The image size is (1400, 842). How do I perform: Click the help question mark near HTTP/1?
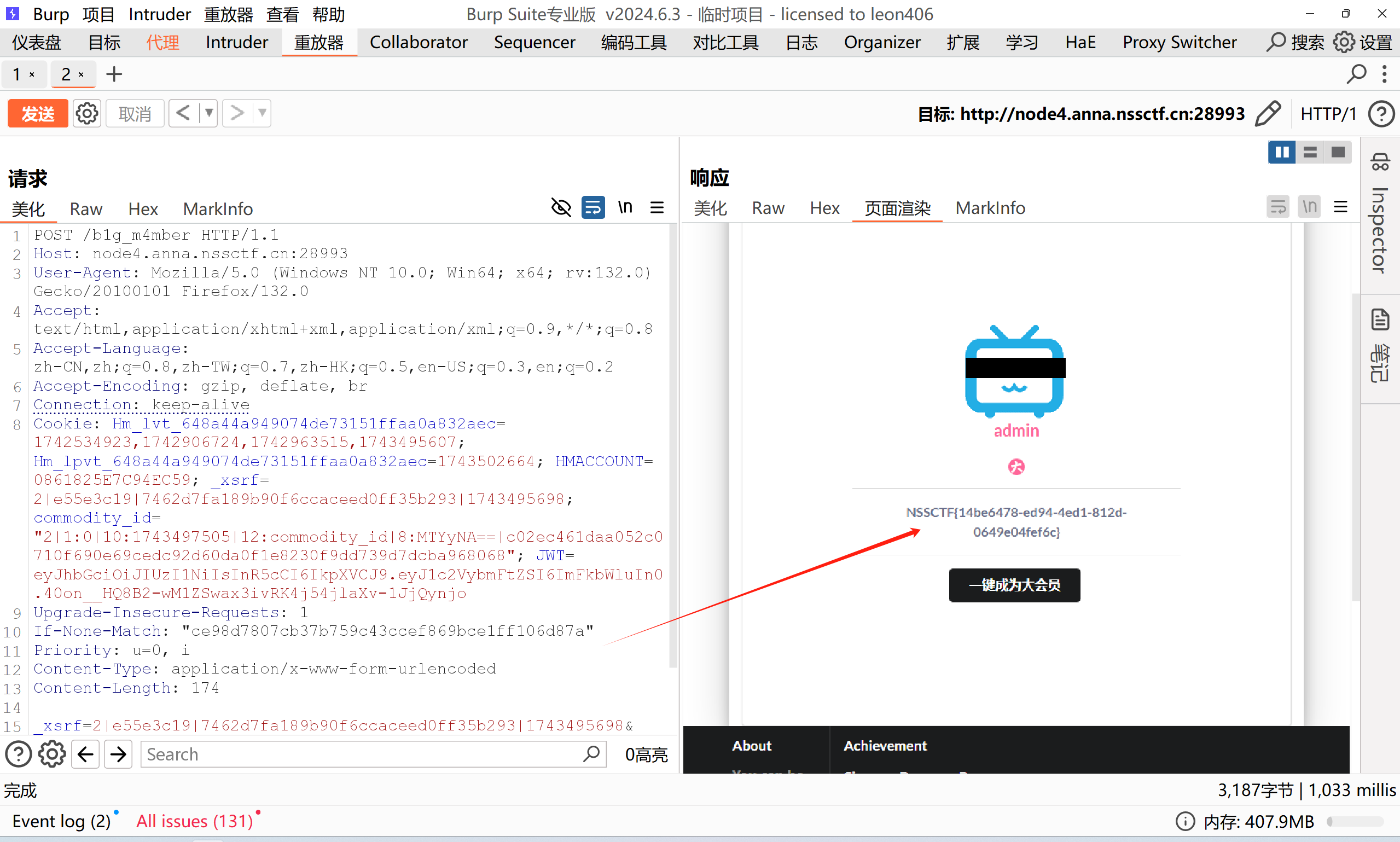[x=1380, y=113]
